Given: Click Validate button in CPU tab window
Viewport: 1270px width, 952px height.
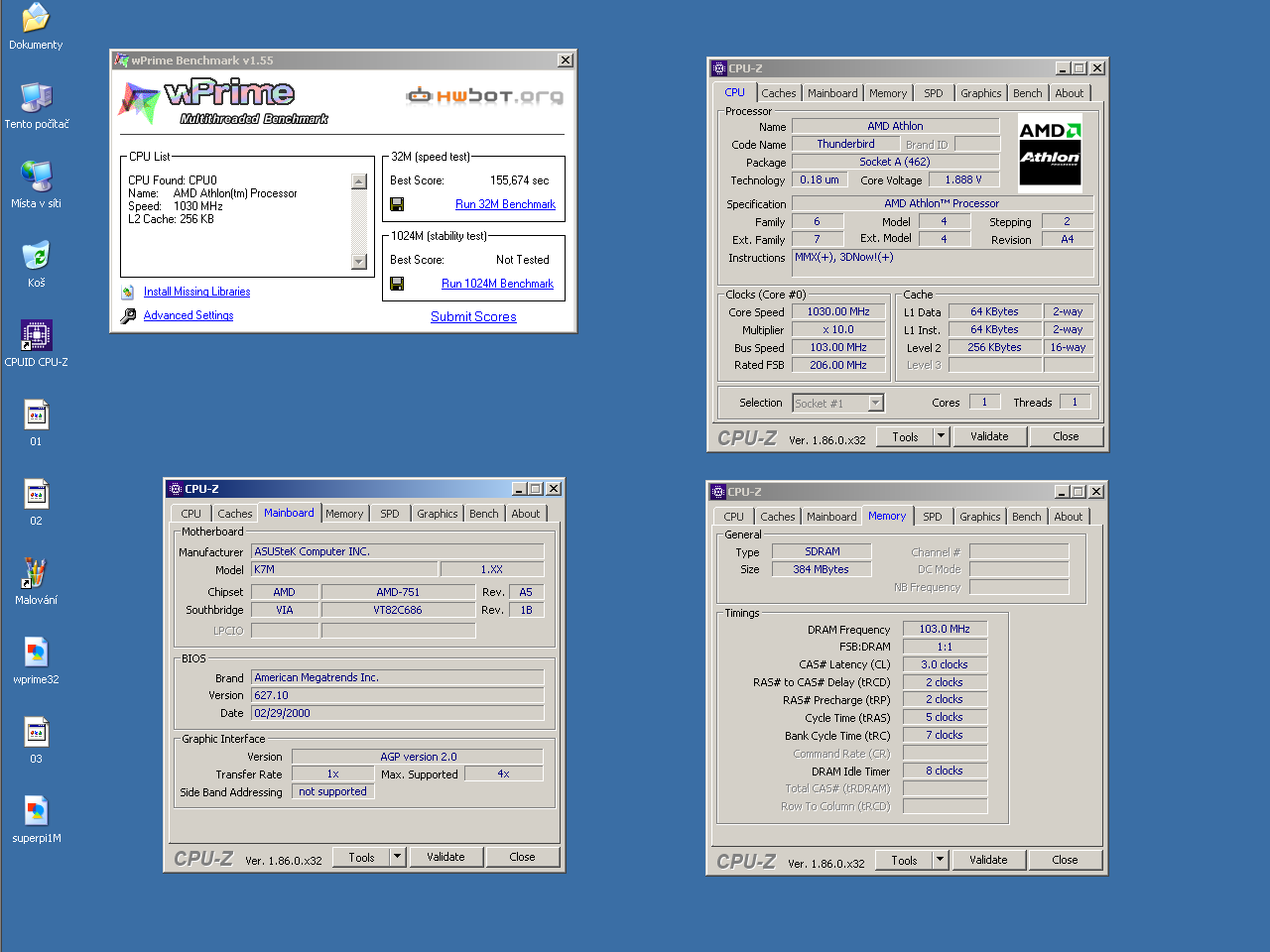Looking at the screenshot, I should (x=989, y=436).
